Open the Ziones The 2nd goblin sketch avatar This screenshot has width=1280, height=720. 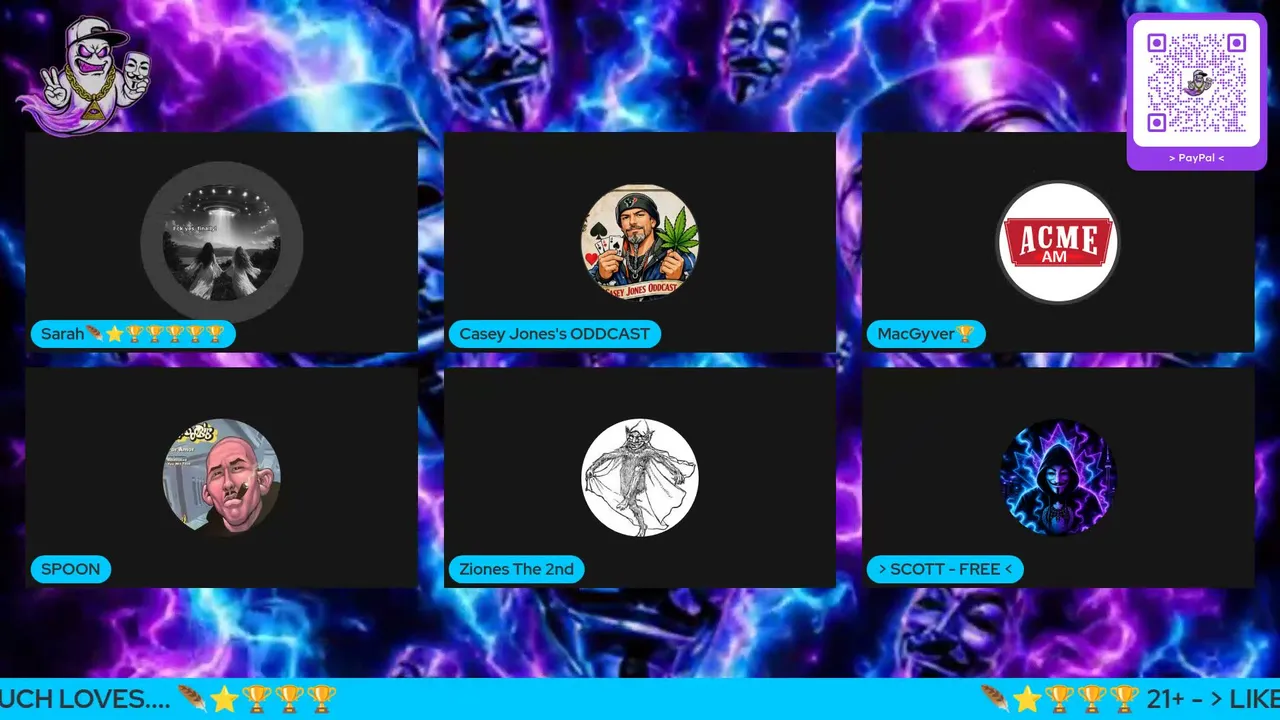click(x=640, y=477)
